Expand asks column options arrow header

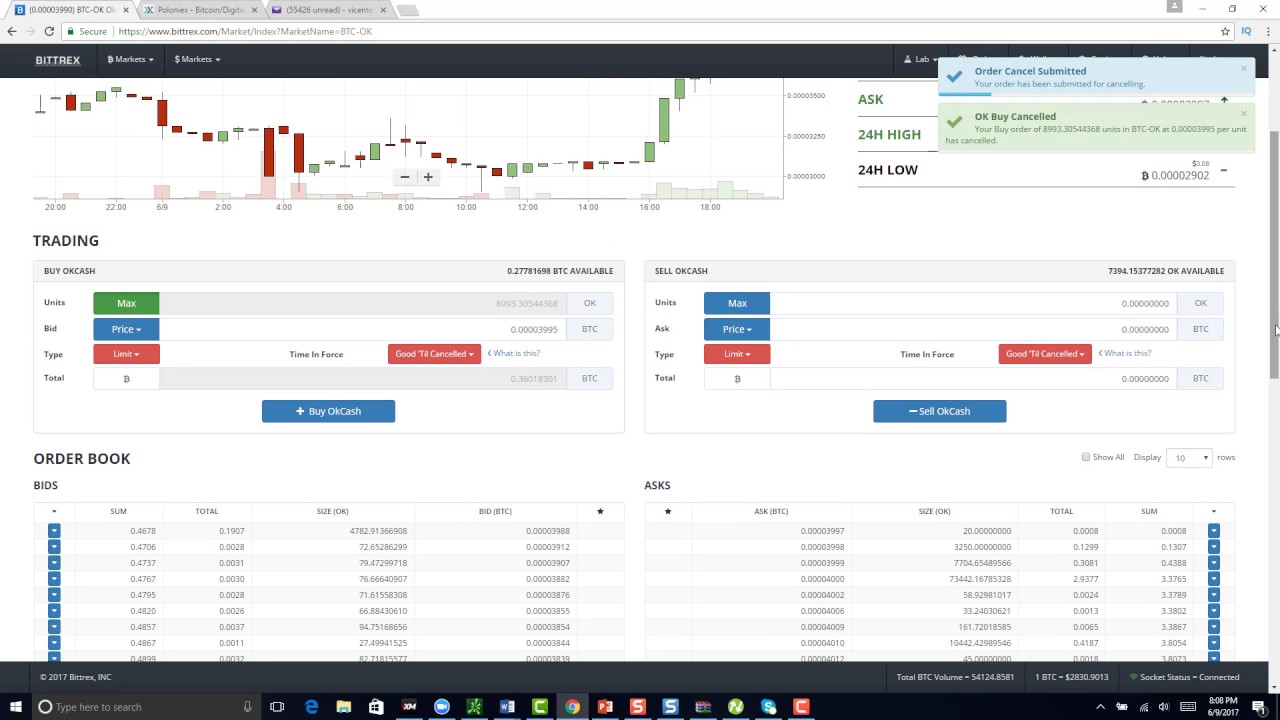point(1214,511)
